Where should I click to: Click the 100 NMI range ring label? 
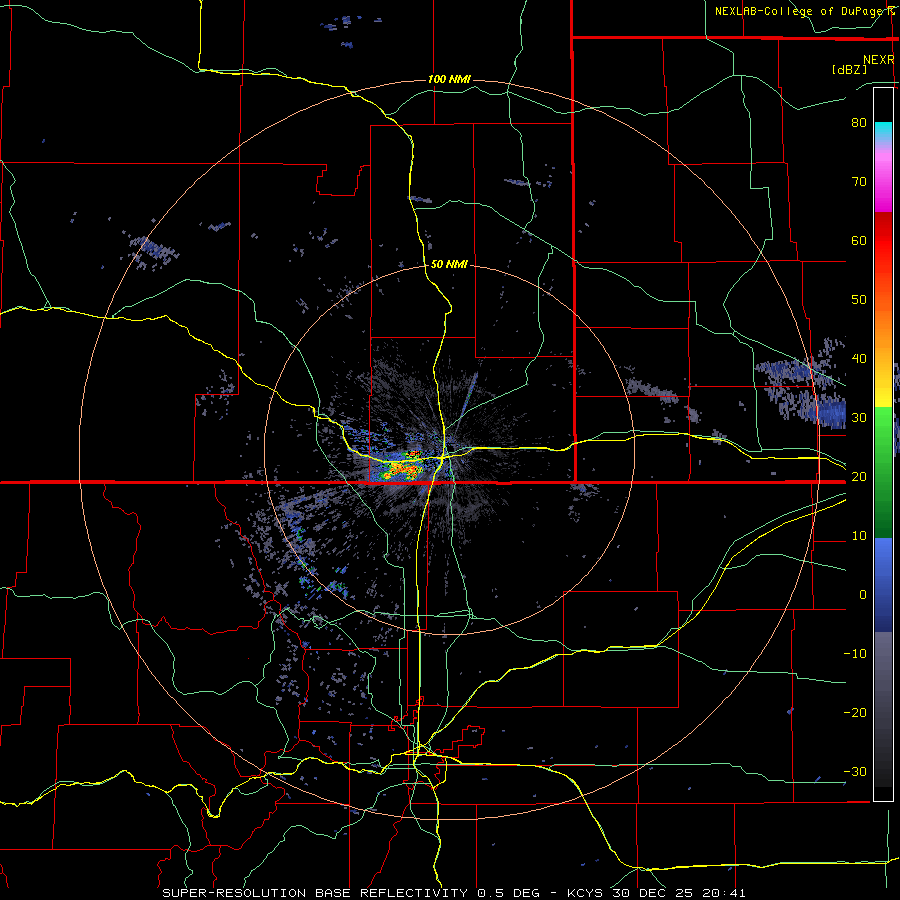[x=449, y=79]
